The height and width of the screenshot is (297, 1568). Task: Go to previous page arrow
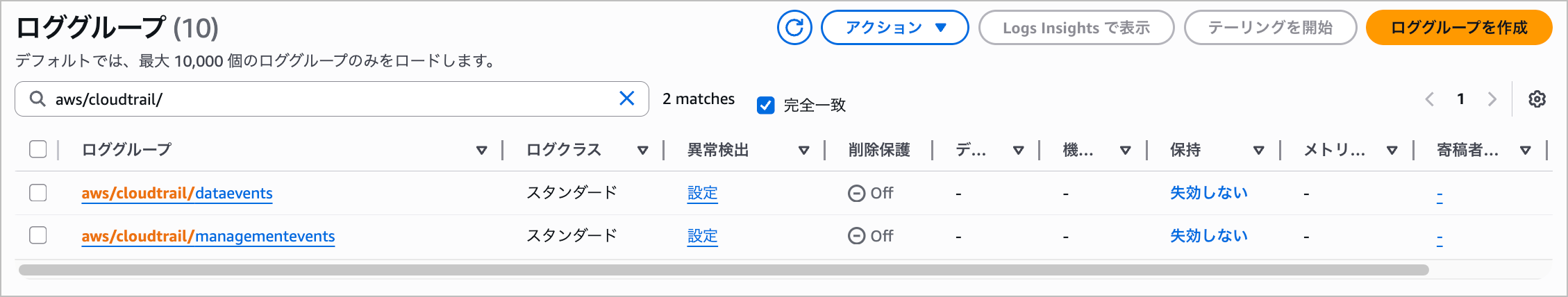pyautogui.click(x=1429, y=99)
